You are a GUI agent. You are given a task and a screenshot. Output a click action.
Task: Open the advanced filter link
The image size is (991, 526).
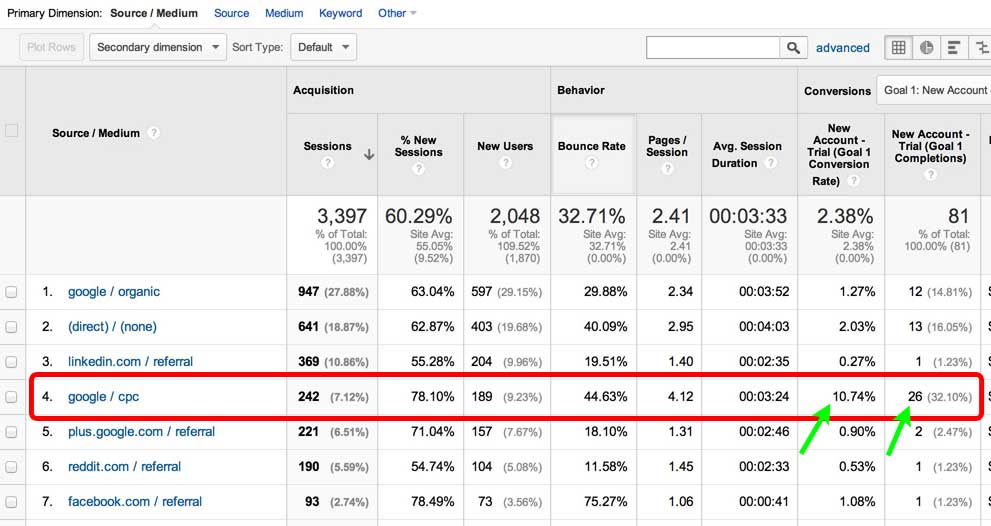click(842, 47)
